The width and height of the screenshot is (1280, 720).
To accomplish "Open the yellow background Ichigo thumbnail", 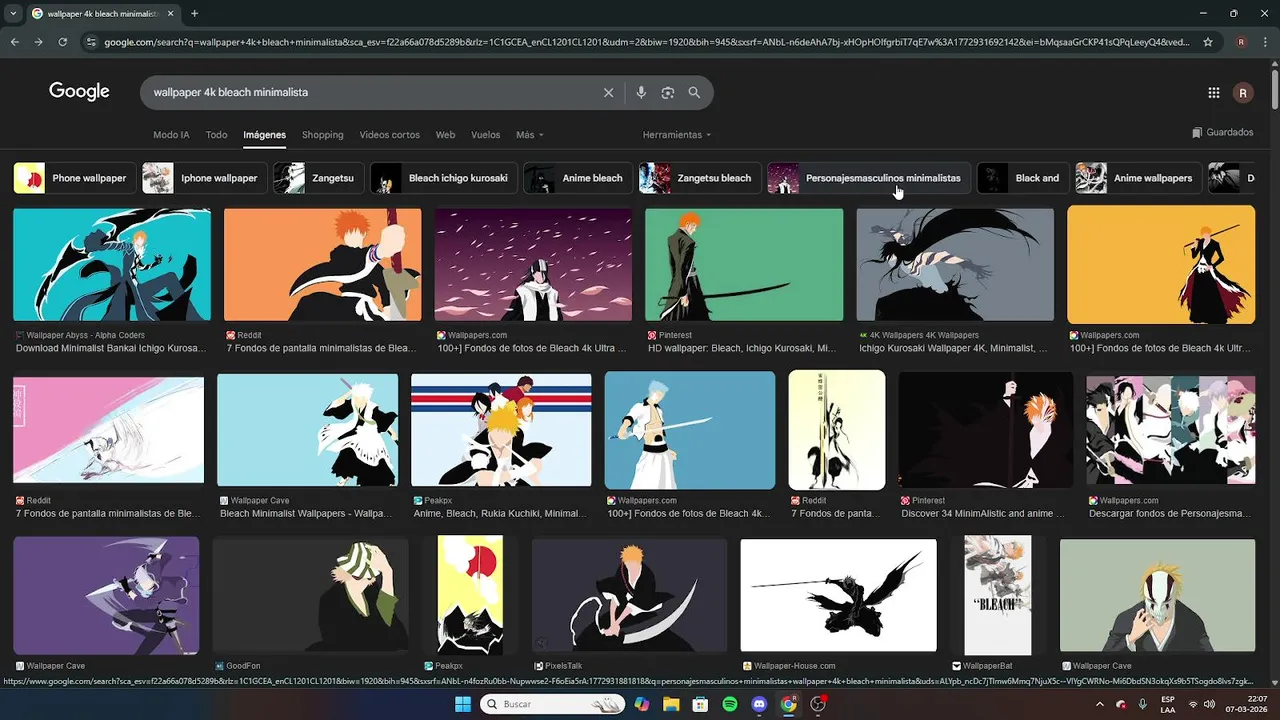I will coord(1161,265).
